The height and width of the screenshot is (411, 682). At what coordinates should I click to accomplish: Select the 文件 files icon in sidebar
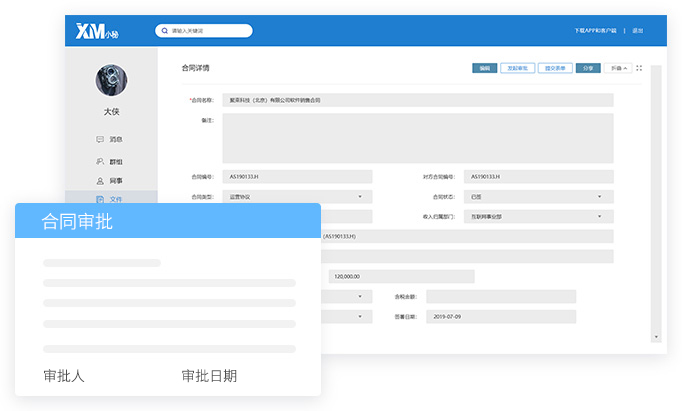coord(100,200)
